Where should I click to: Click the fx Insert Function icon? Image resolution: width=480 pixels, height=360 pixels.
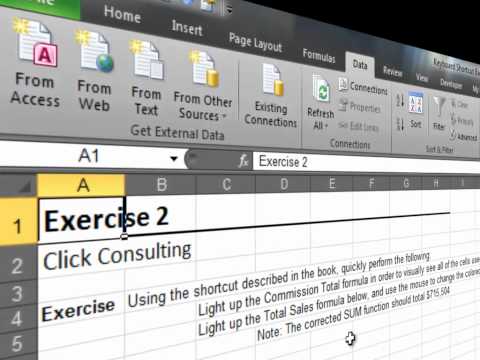click(x=243, y=161)
